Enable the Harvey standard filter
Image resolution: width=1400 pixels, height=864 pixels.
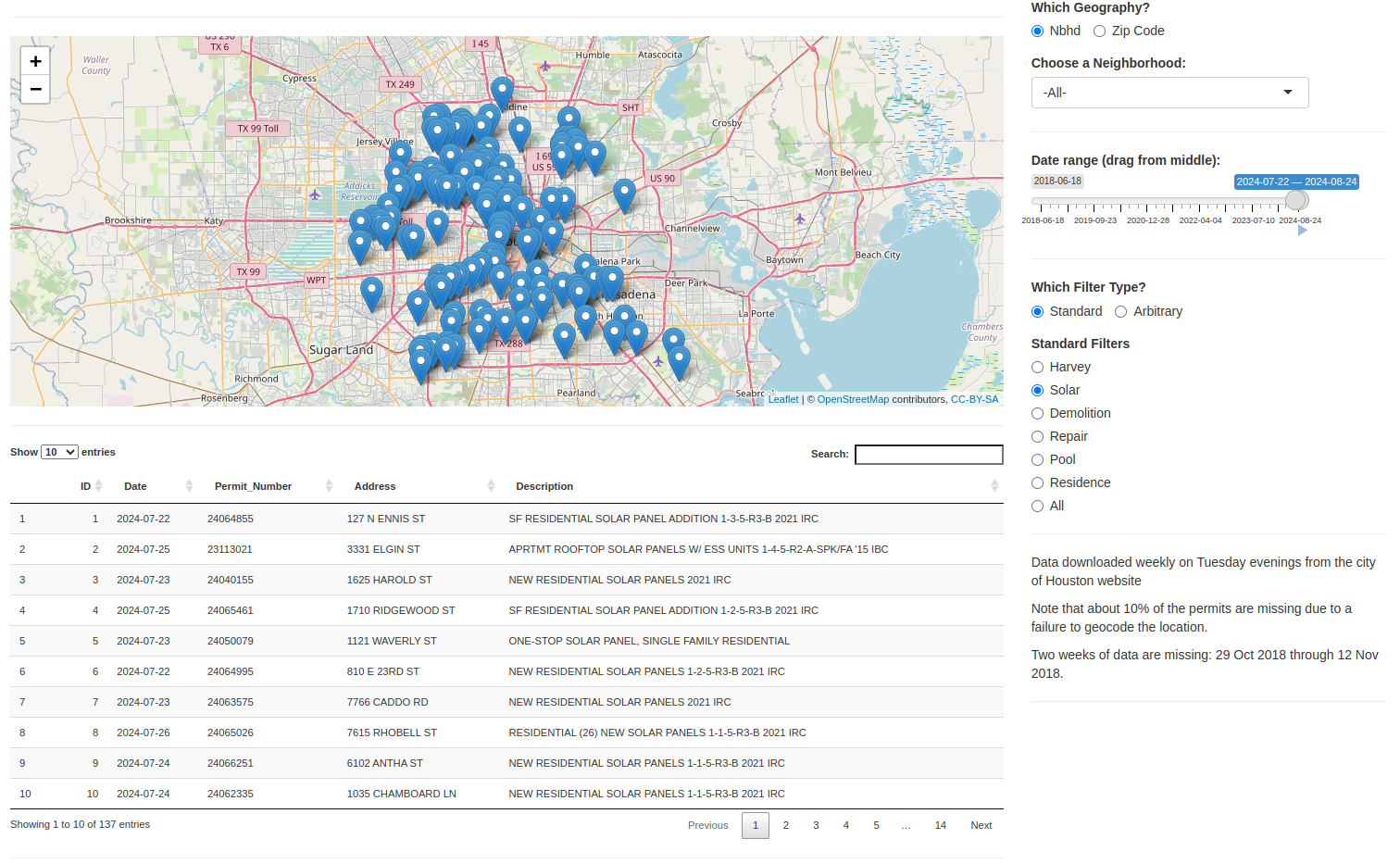click(x=1037, y=367)
